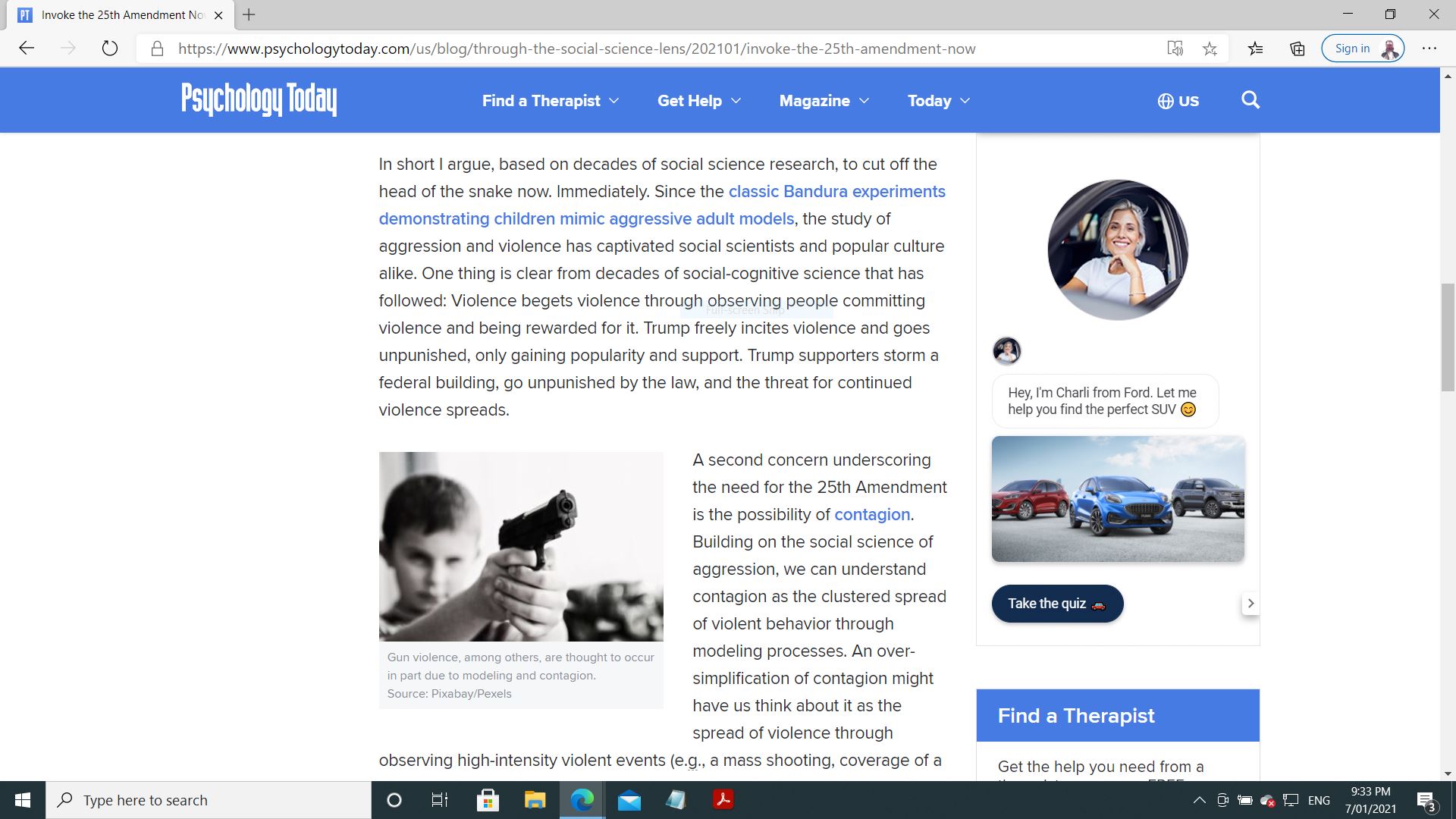Open the classic Bandura experiments link
This screenshot has width=1456, height=819.
pyautogui.click(x=836, y=192)
